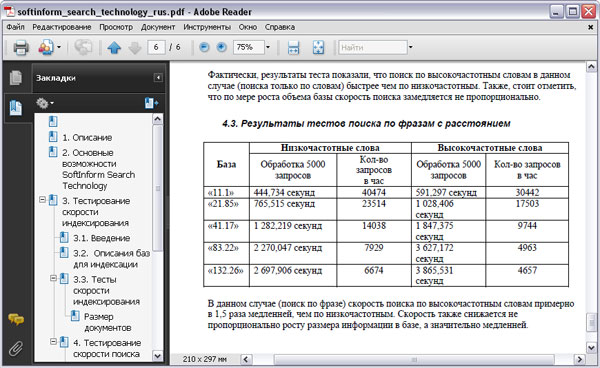Viewport: 600px width, 368px height.
Task: Click the fit one full page icon
Action: coord(318,47)
